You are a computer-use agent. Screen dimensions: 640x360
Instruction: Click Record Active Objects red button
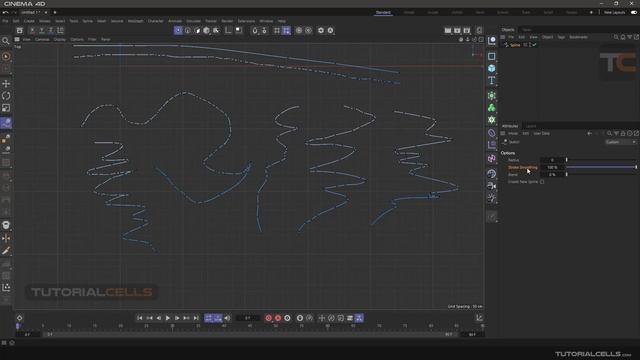268,318
